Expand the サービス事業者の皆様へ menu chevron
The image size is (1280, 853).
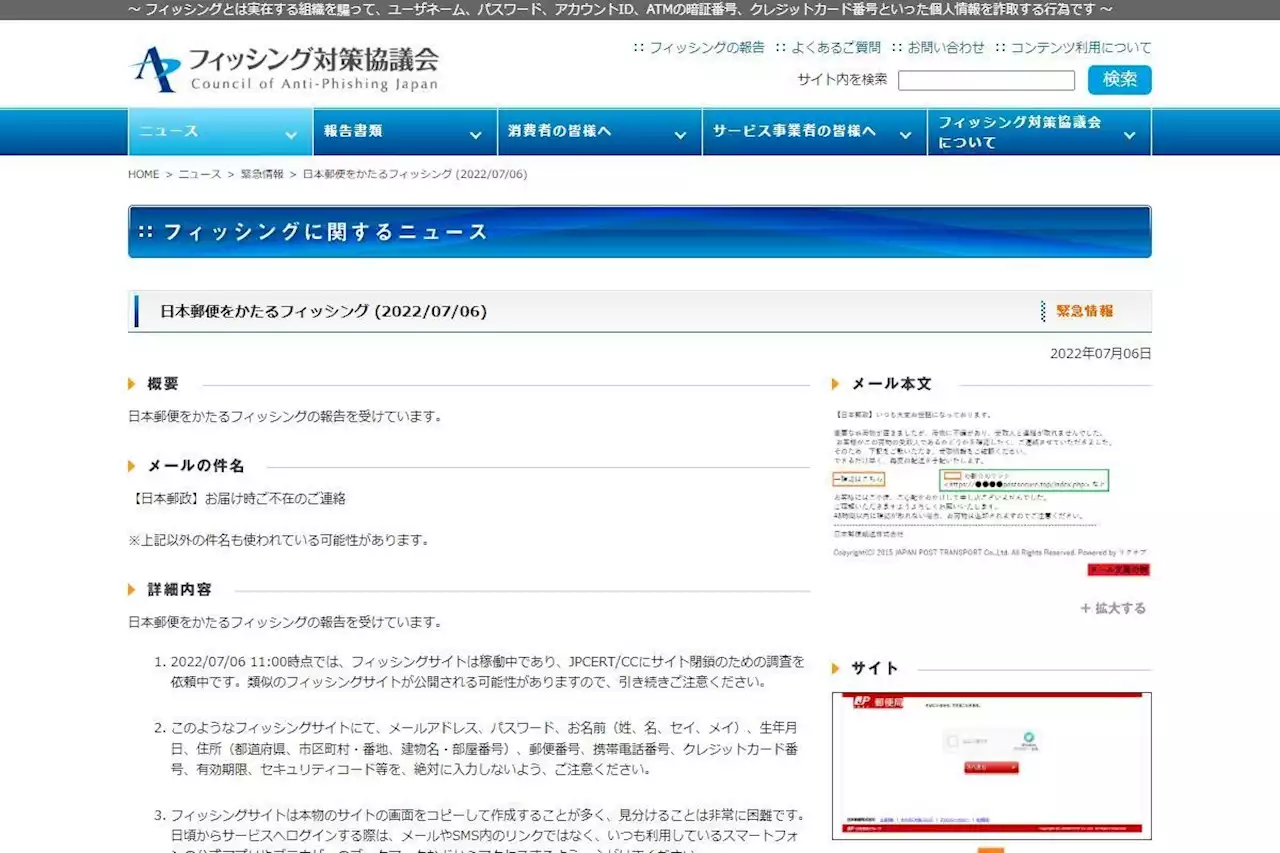pos(905,135)
